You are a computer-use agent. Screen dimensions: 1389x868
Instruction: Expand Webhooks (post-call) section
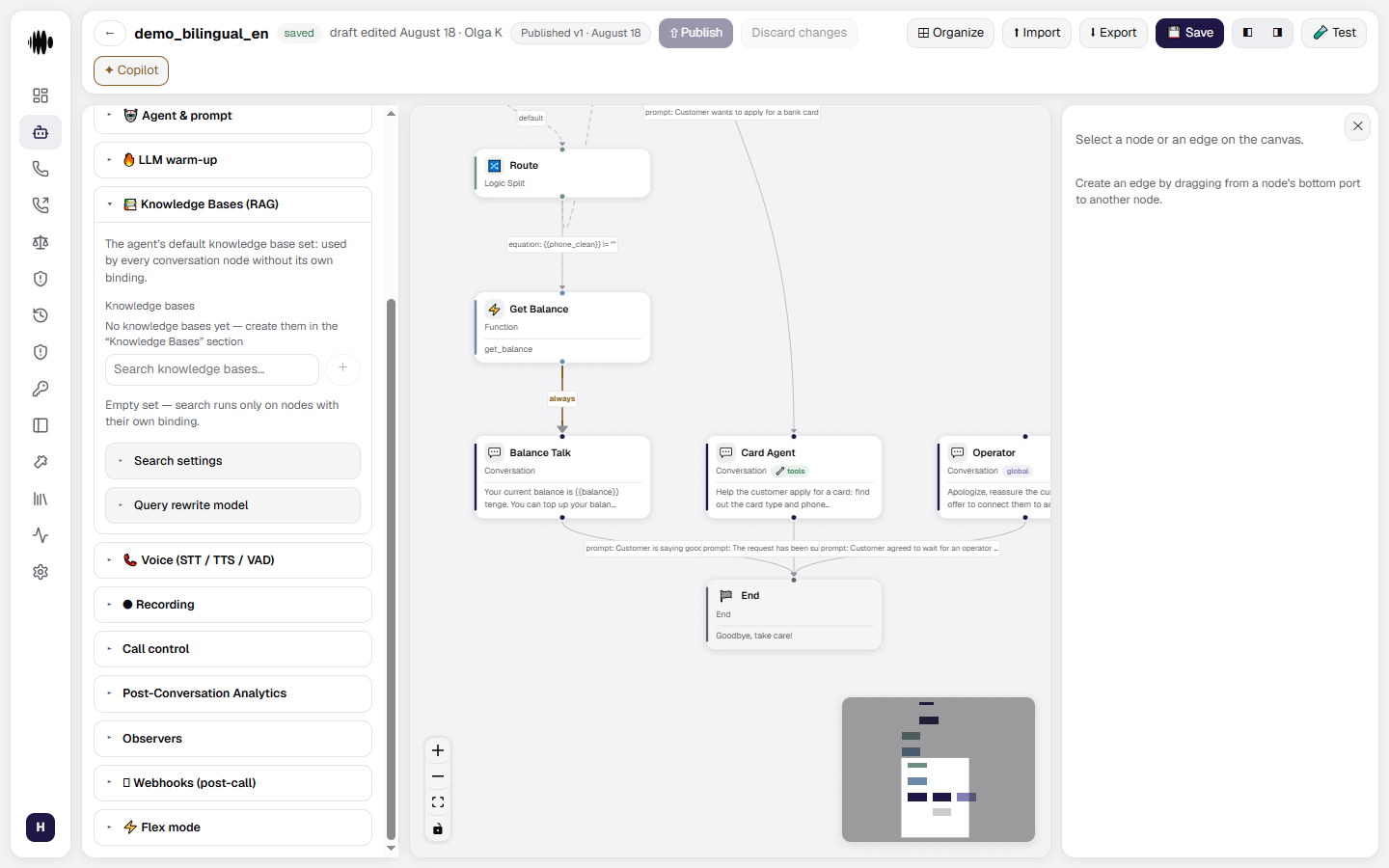[232, 783]
